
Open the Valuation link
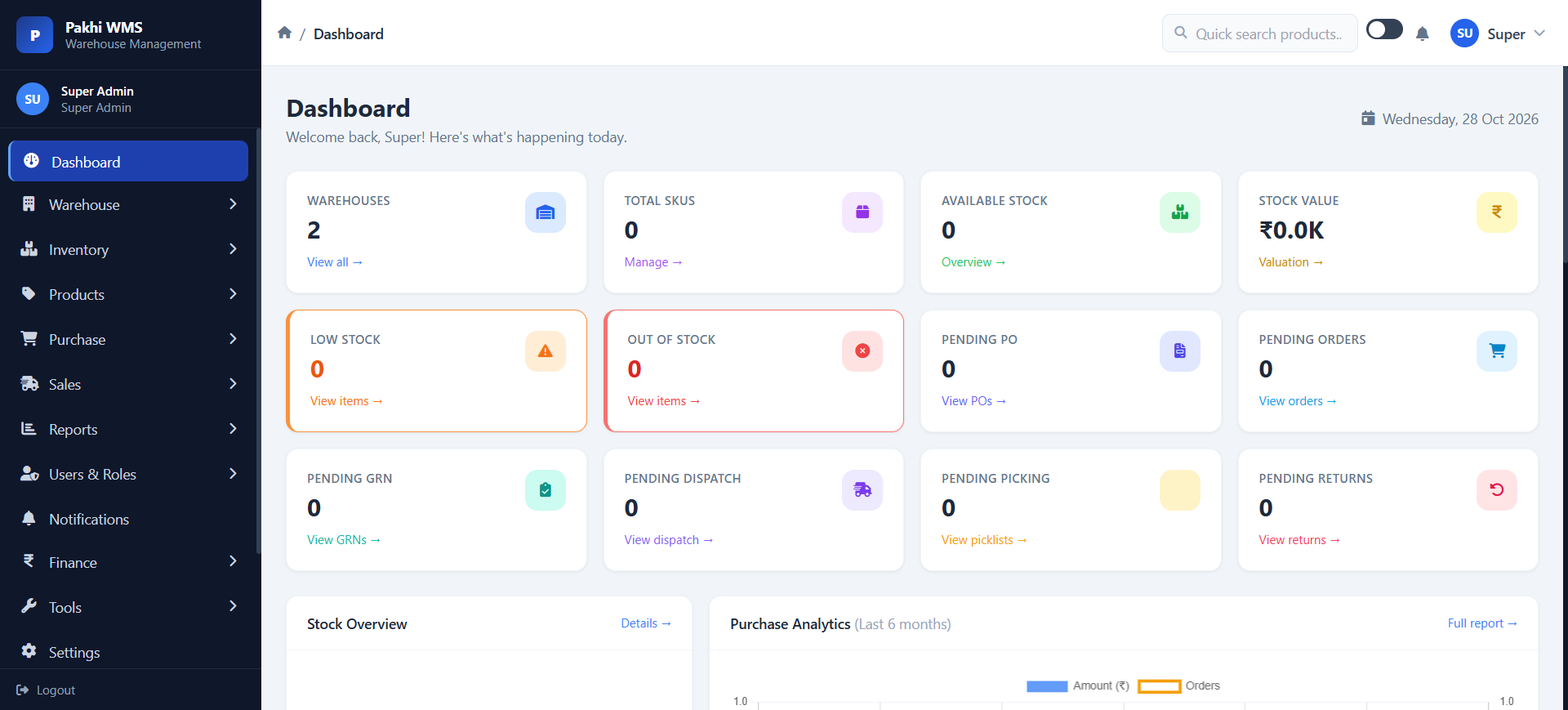(1290, 262)
